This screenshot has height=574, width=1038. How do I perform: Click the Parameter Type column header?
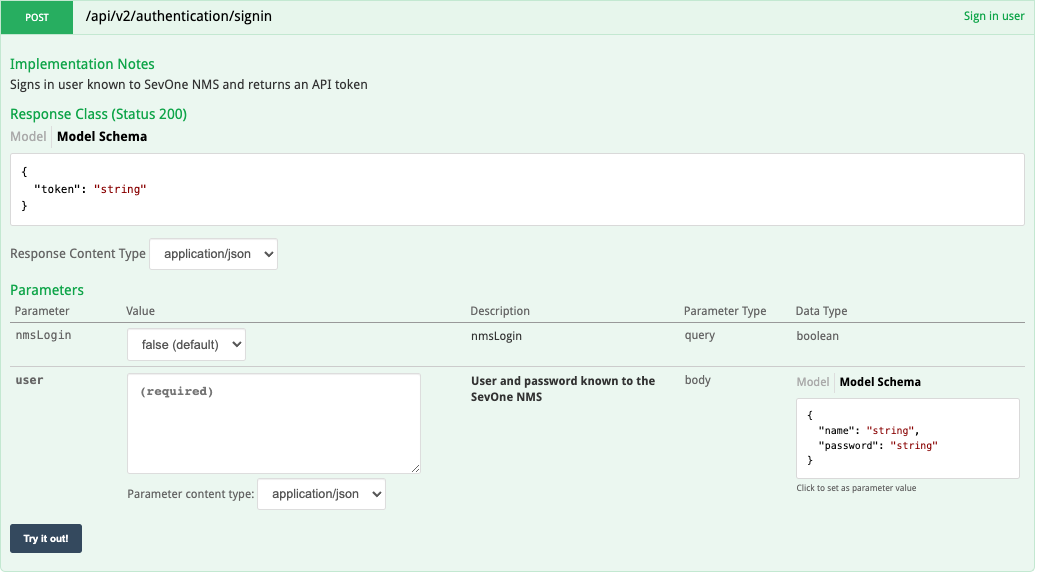tap(725, 311)
